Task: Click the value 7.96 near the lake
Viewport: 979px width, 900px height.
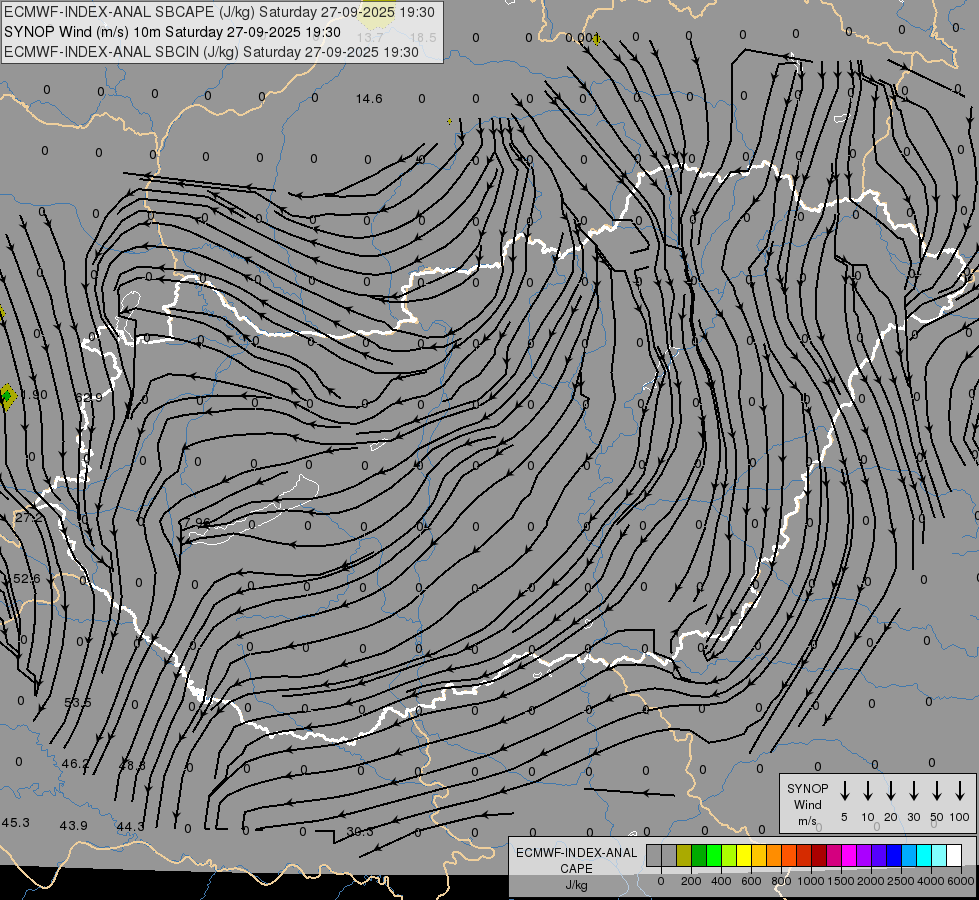Action: (x=197, y=522)
